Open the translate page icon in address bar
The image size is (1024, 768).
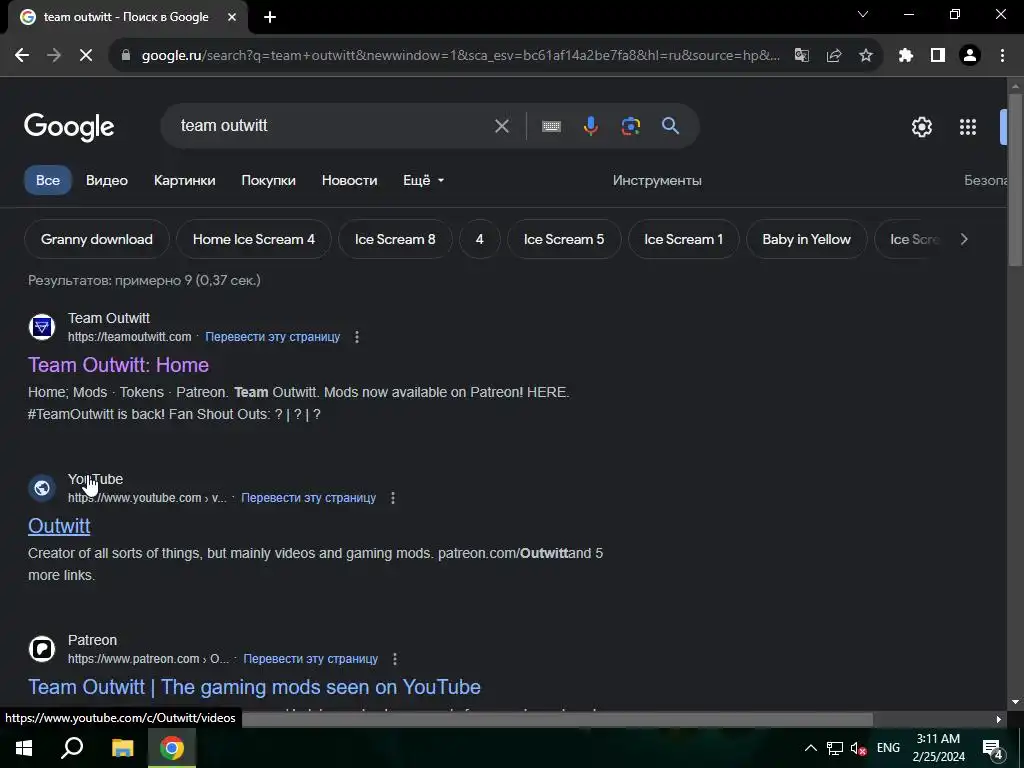tap(801, 56)
